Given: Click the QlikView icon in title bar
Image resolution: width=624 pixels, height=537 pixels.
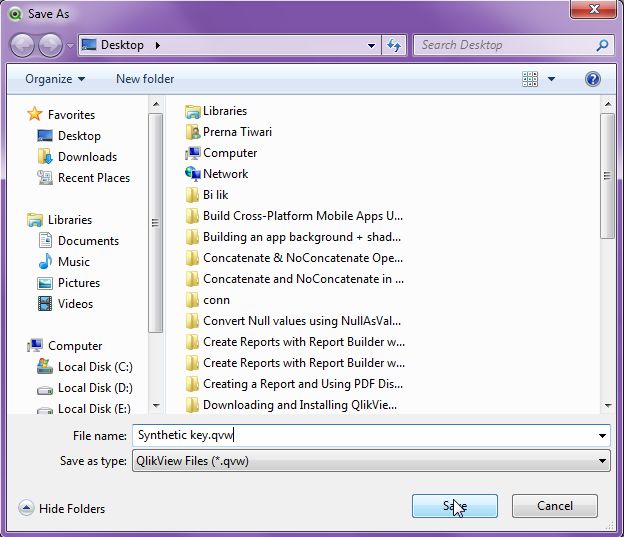Looking at the screenshot, I should pos(15,14).
